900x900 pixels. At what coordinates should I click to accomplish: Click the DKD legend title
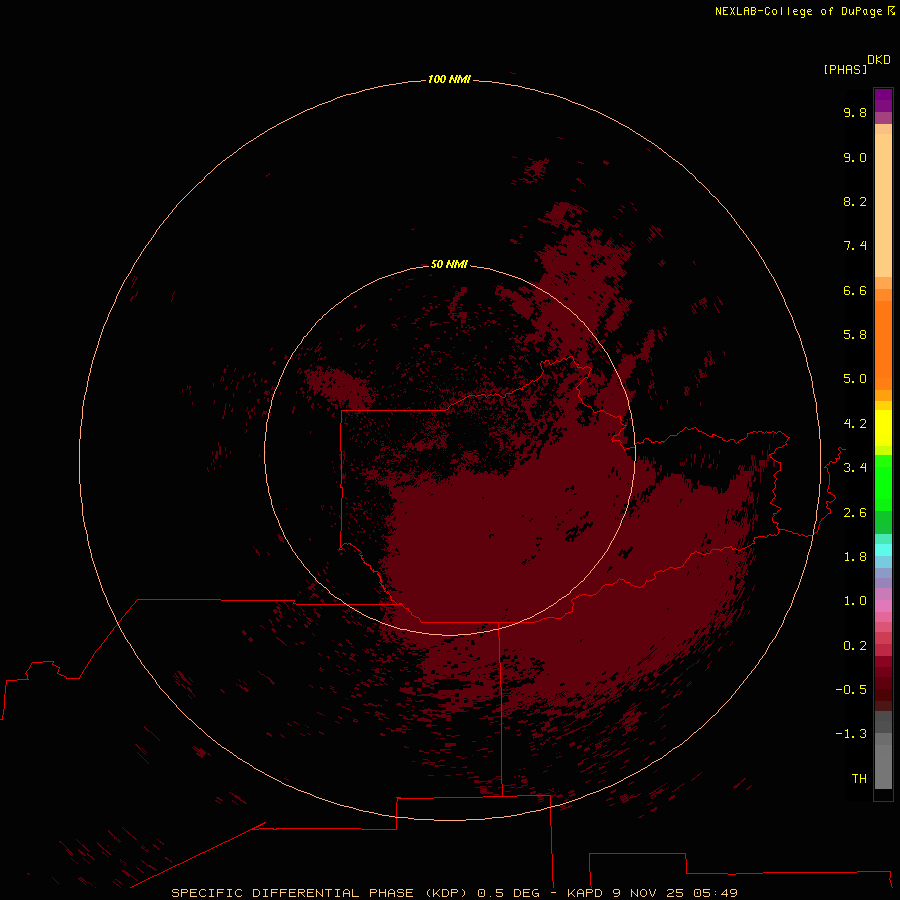[x=879, y=60]
